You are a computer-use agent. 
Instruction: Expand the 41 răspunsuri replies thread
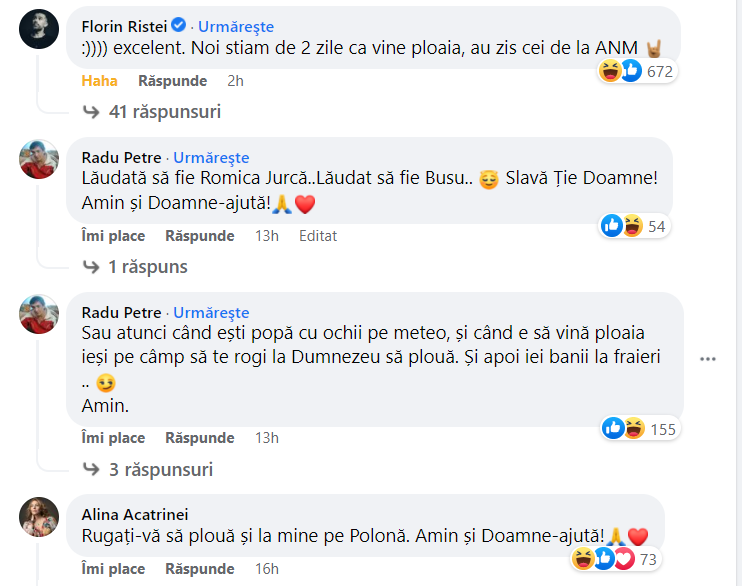(x=165, y=112)
